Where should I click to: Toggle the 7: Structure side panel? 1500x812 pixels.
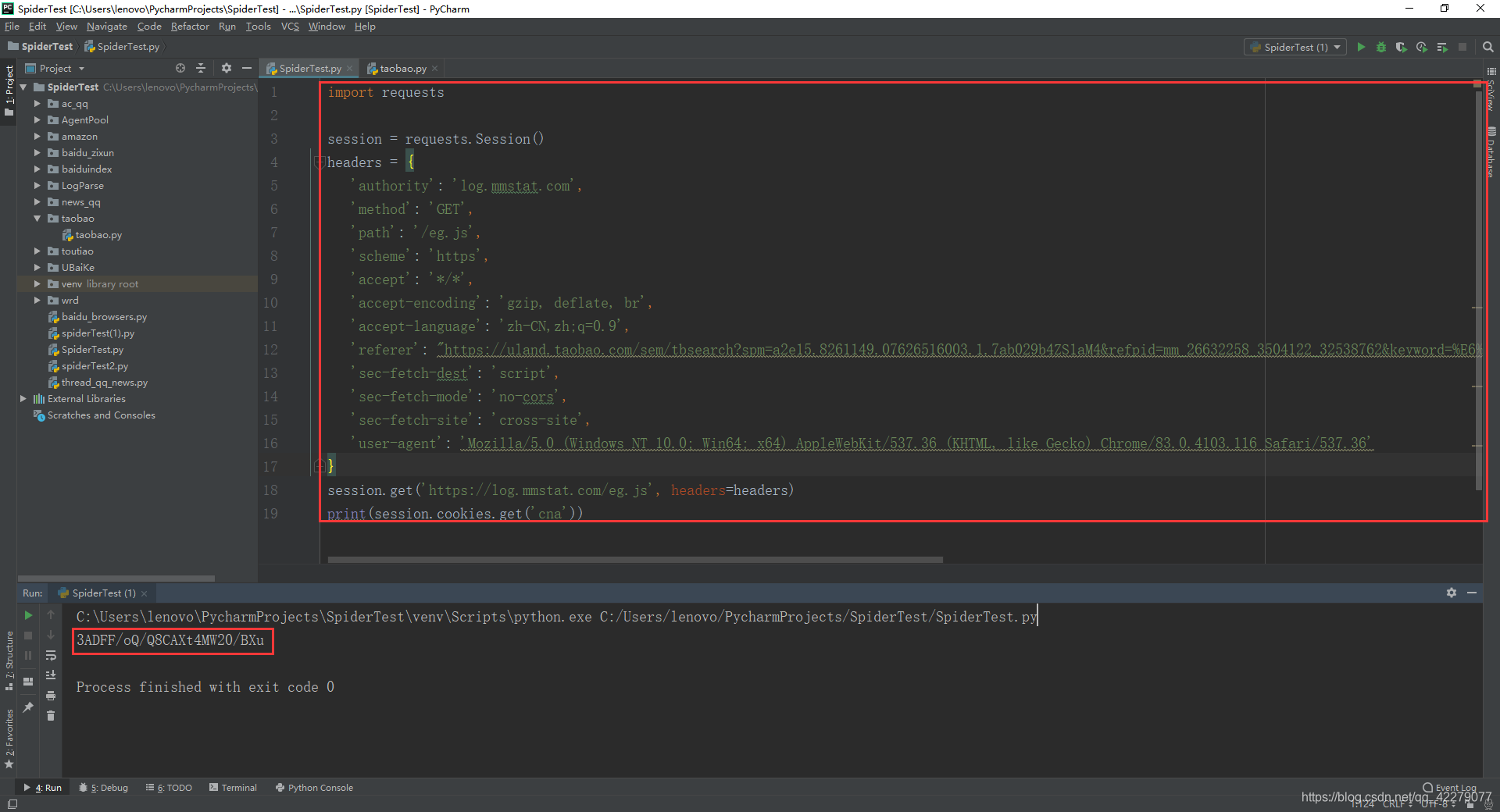9,661
